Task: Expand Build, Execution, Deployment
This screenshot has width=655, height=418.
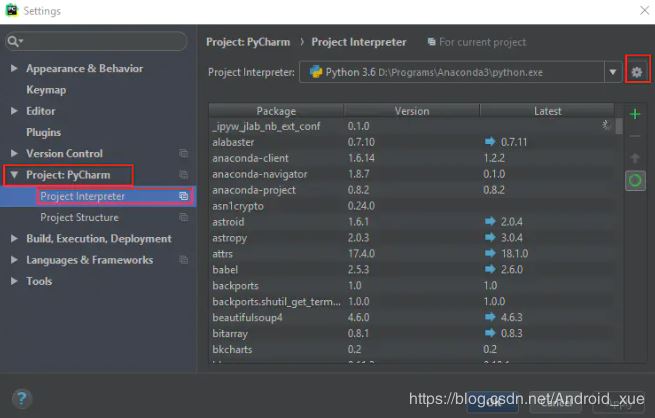Action: (x=14, y=238)
